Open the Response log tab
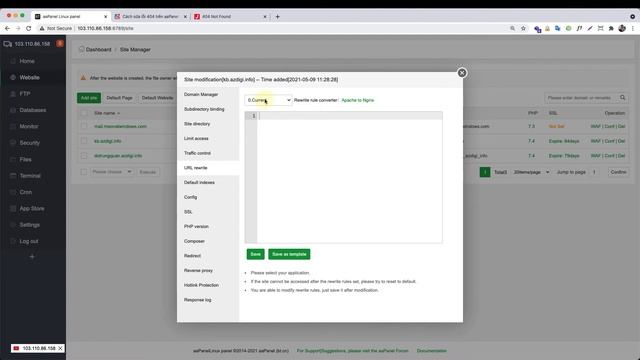This screenshot has height=360, width=640. (x=198, y=300)
